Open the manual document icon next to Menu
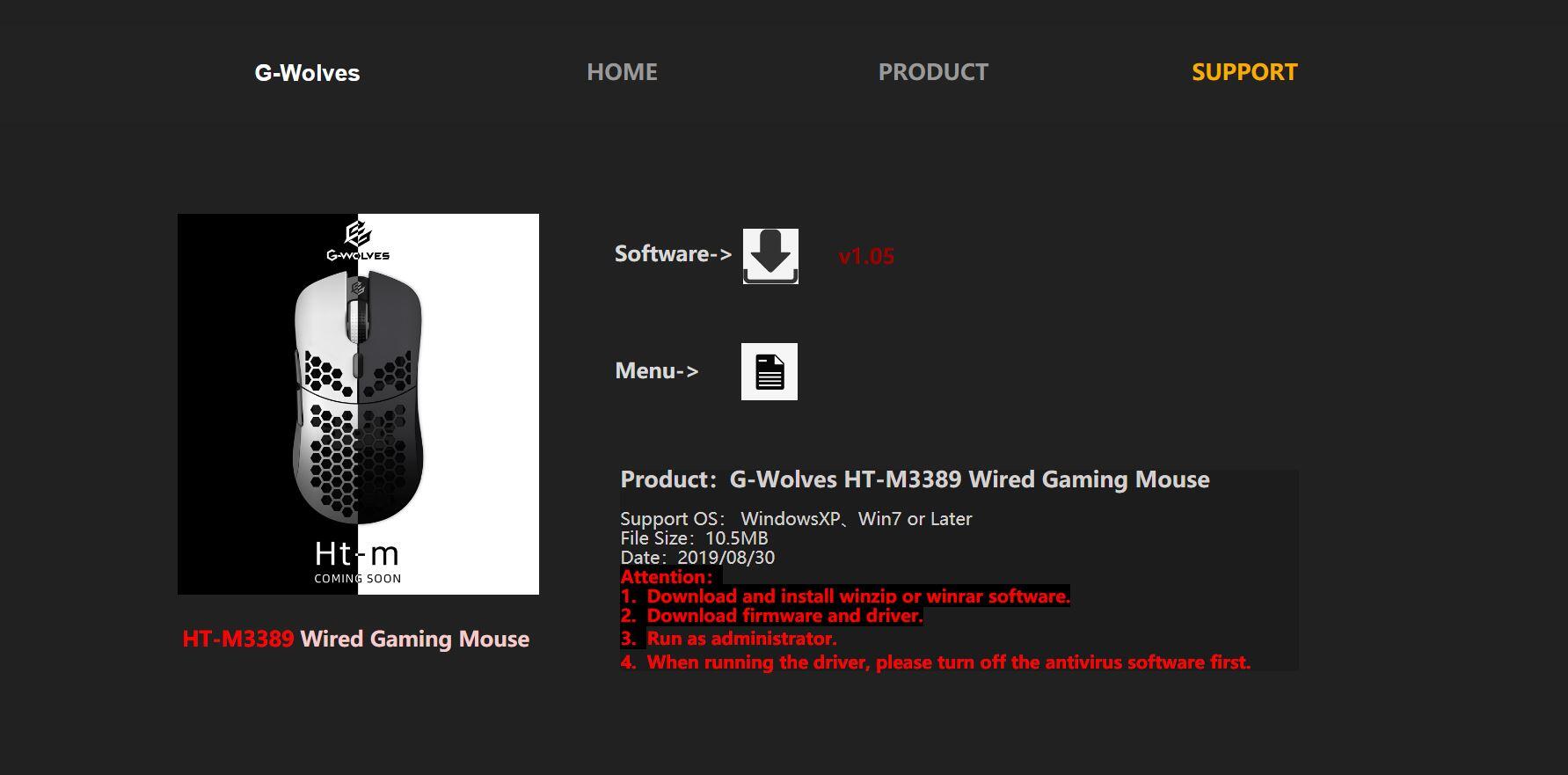This screenshot has width=1568, height=775. [x=769, y=371]
